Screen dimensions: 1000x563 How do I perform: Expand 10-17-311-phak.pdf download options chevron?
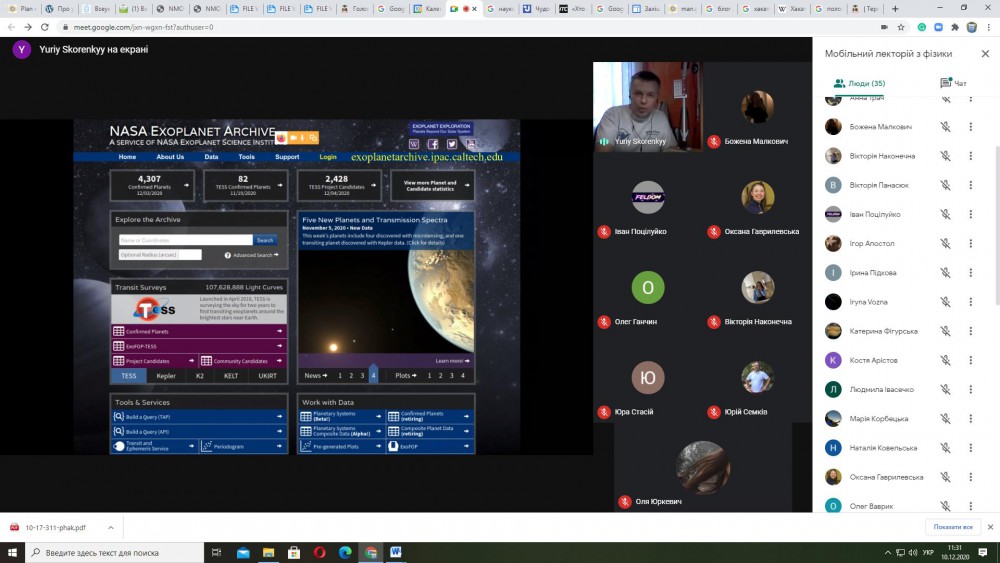(110, 527)
